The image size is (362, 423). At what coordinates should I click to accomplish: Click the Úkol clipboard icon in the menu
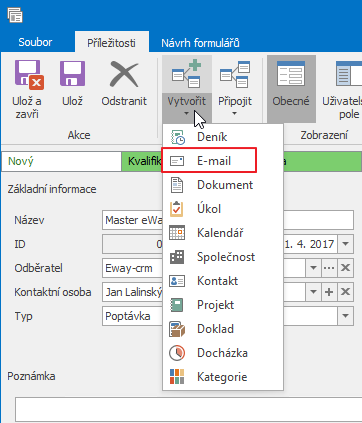[177, 209]
